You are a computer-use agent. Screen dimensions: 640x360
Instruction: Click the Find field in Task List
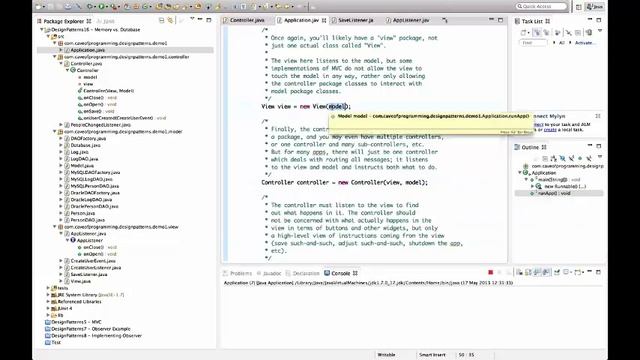pos(533,42)
